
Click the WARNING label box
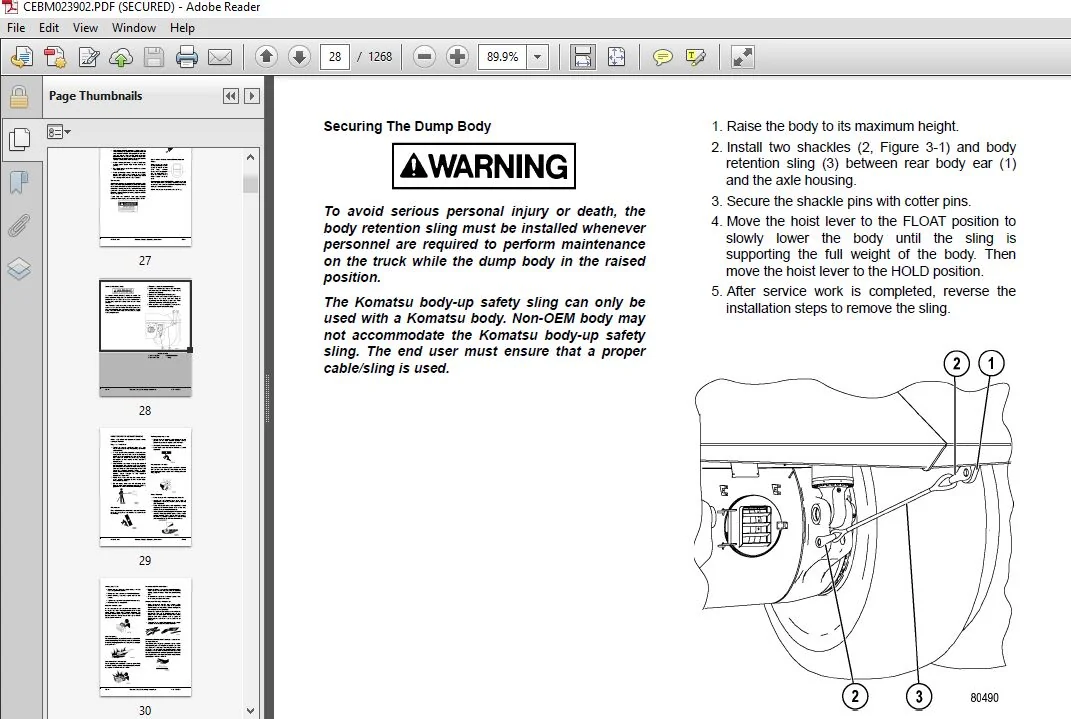tap(484, 166)
